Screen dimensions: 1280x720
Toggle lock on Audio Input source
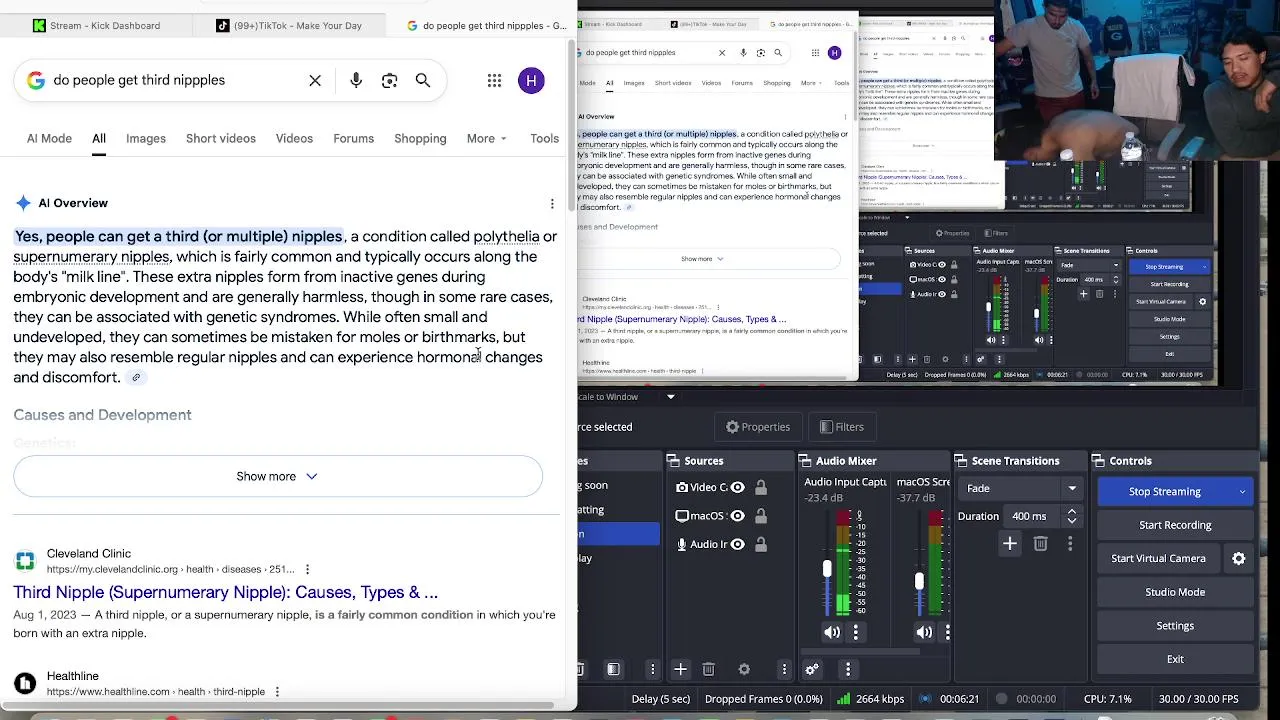pos(761,544)
